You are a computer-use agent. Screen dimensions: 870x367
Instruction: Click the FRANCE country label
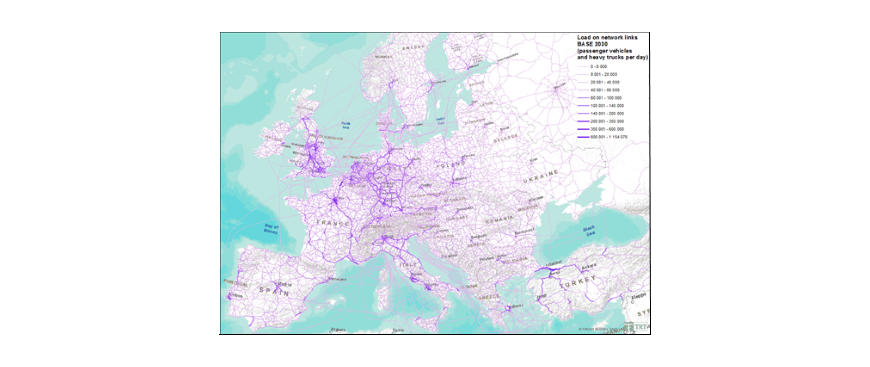332,222
